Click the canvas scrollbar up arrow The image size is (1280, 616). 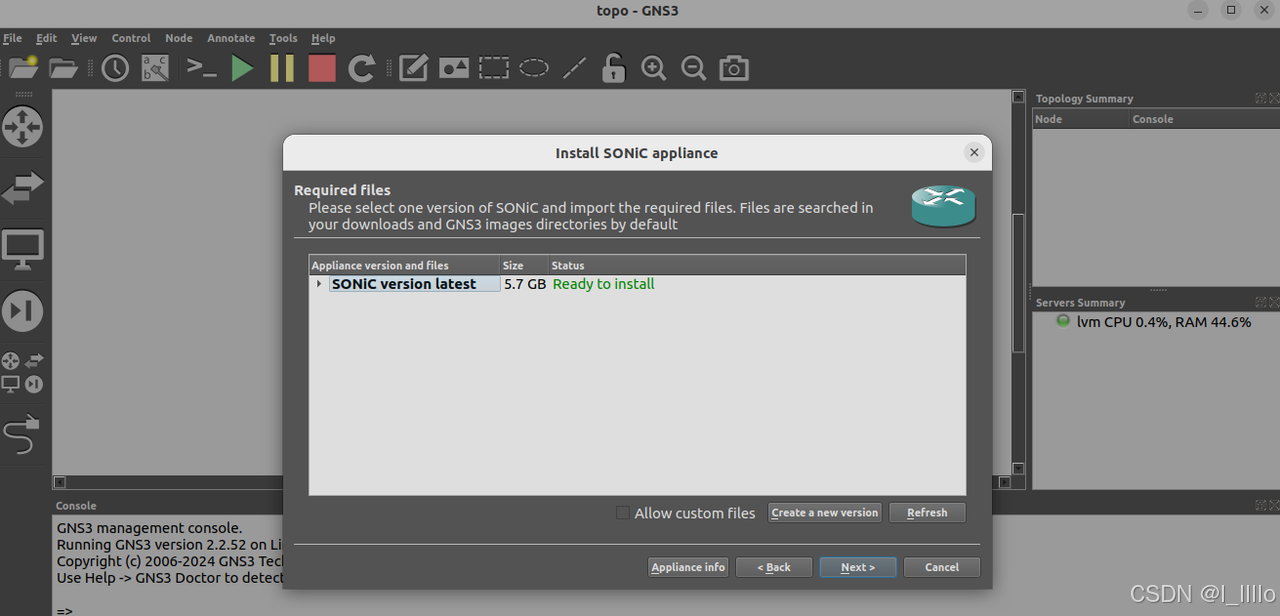(1018, 97)
